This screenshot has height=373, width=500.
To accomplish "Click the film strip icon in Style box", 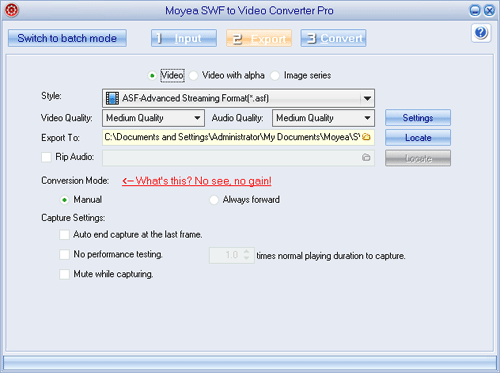I will pos(112,98).
